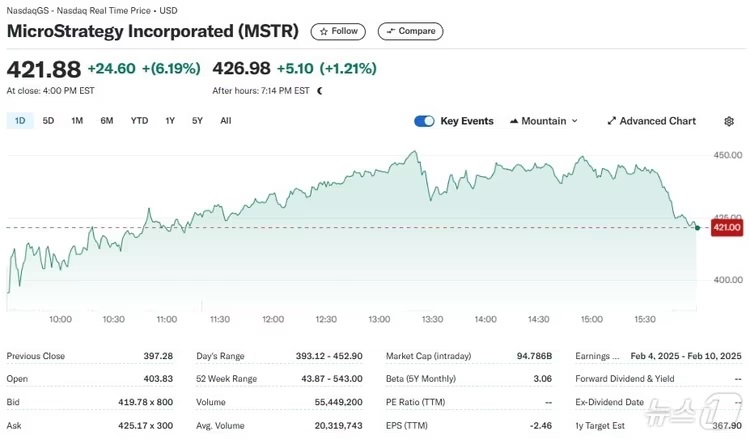Click the Mountain chart type icon
The height and width of the screenshot is (439, 750).
click(x=514, y=121)
